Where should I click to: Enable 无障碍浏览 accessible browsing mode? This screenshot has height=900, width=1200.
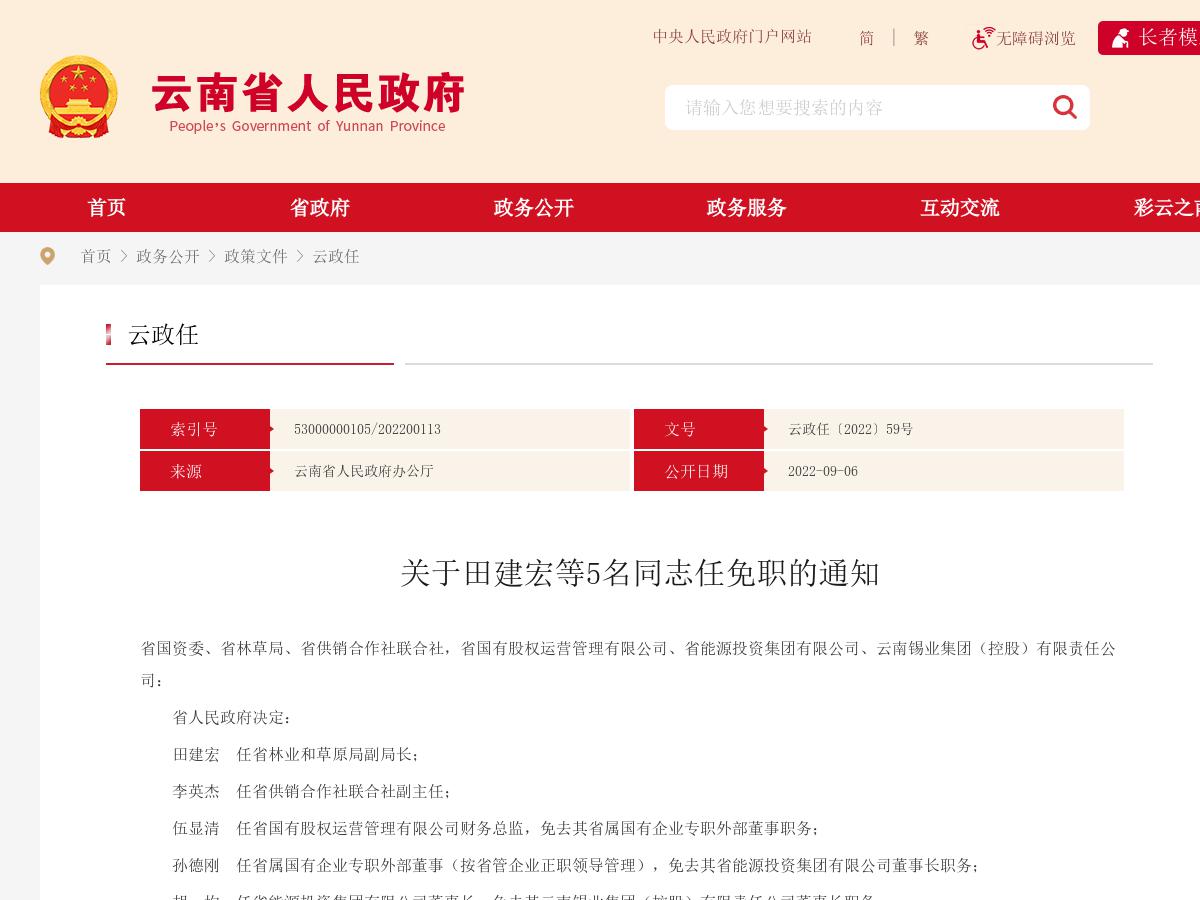tap(1024, 38)
